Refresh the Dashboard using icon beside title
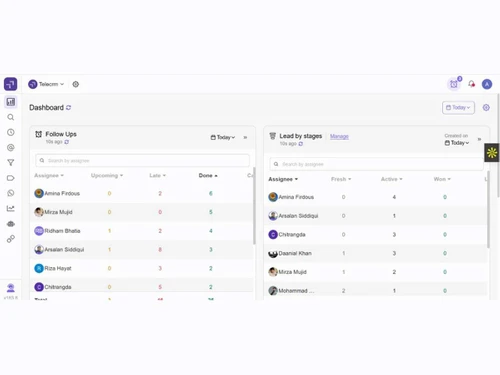This screenshot has height=375, width=500. pos(68,108)
